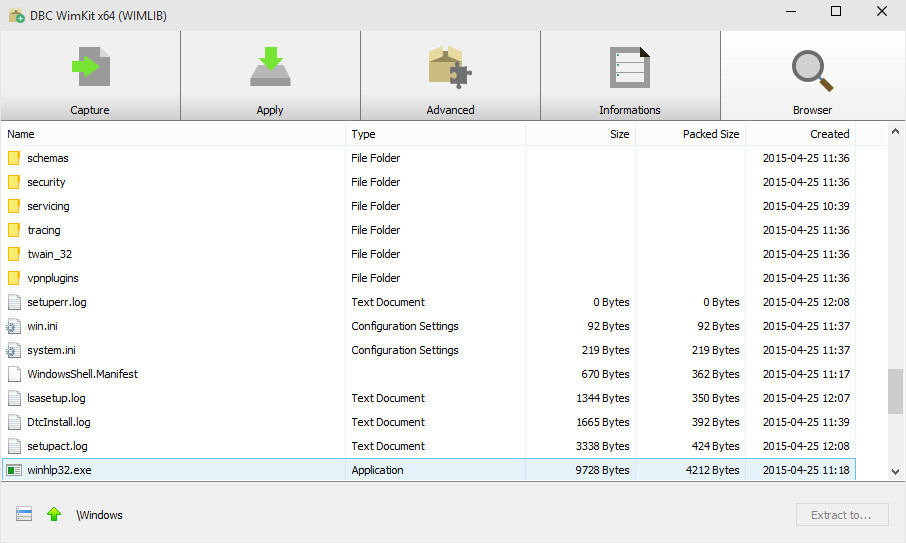Click created date 2015-04-25 10:39 of servicing
906x543 pixels.
pyautogui.click(x=806, y=206)
